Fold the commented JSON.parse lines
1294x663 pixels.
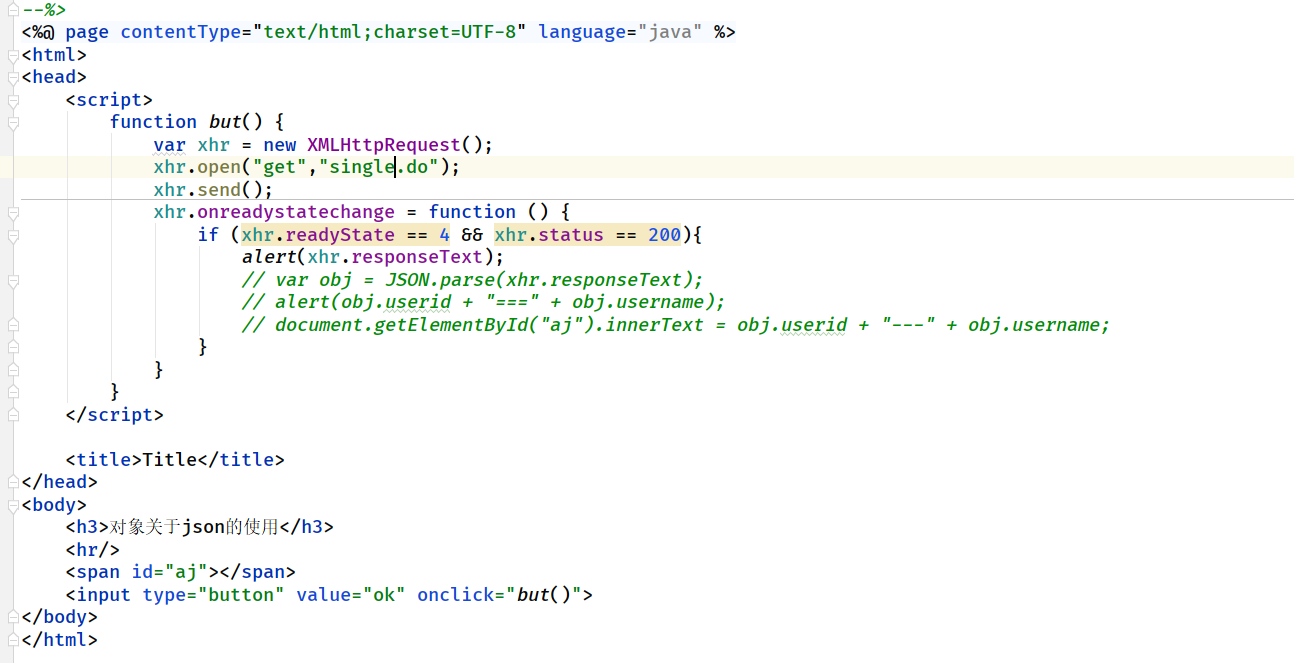click(x=12, y=281)
